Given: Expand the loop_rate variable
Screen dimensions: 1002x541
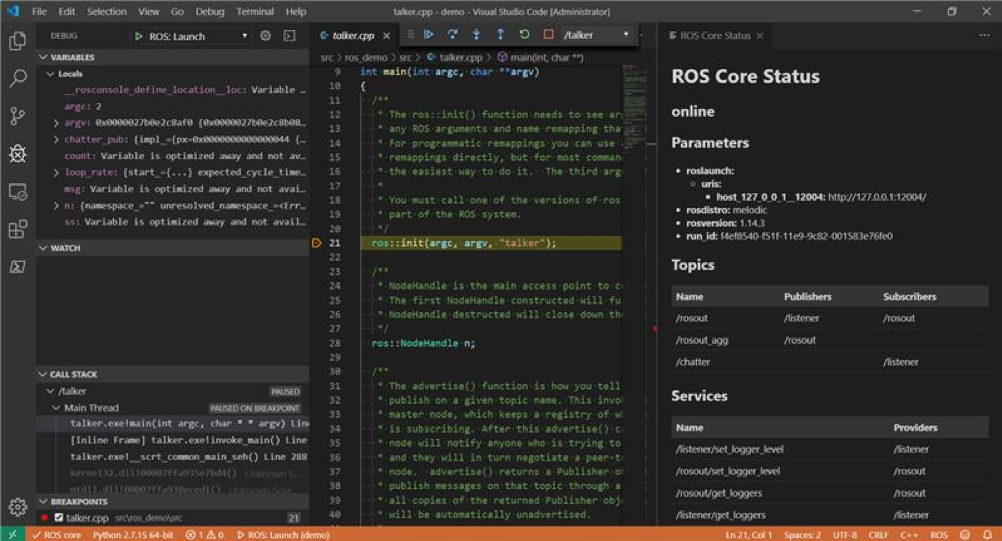Looking at the screenshot, I should click(56, 172).
